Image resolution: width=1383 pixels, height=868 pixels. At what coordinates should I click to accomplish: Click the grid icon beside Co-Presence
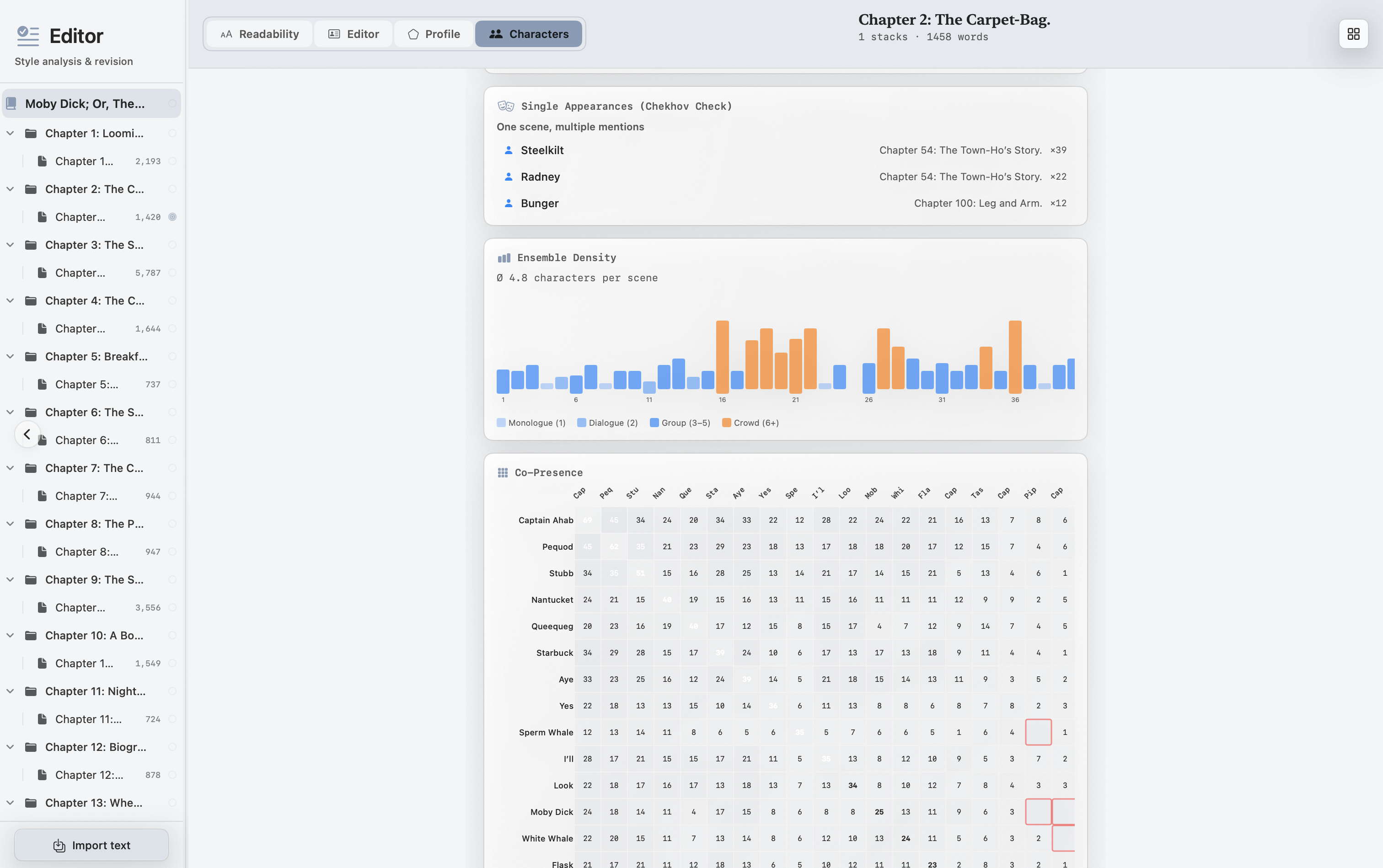click(502, 472)
